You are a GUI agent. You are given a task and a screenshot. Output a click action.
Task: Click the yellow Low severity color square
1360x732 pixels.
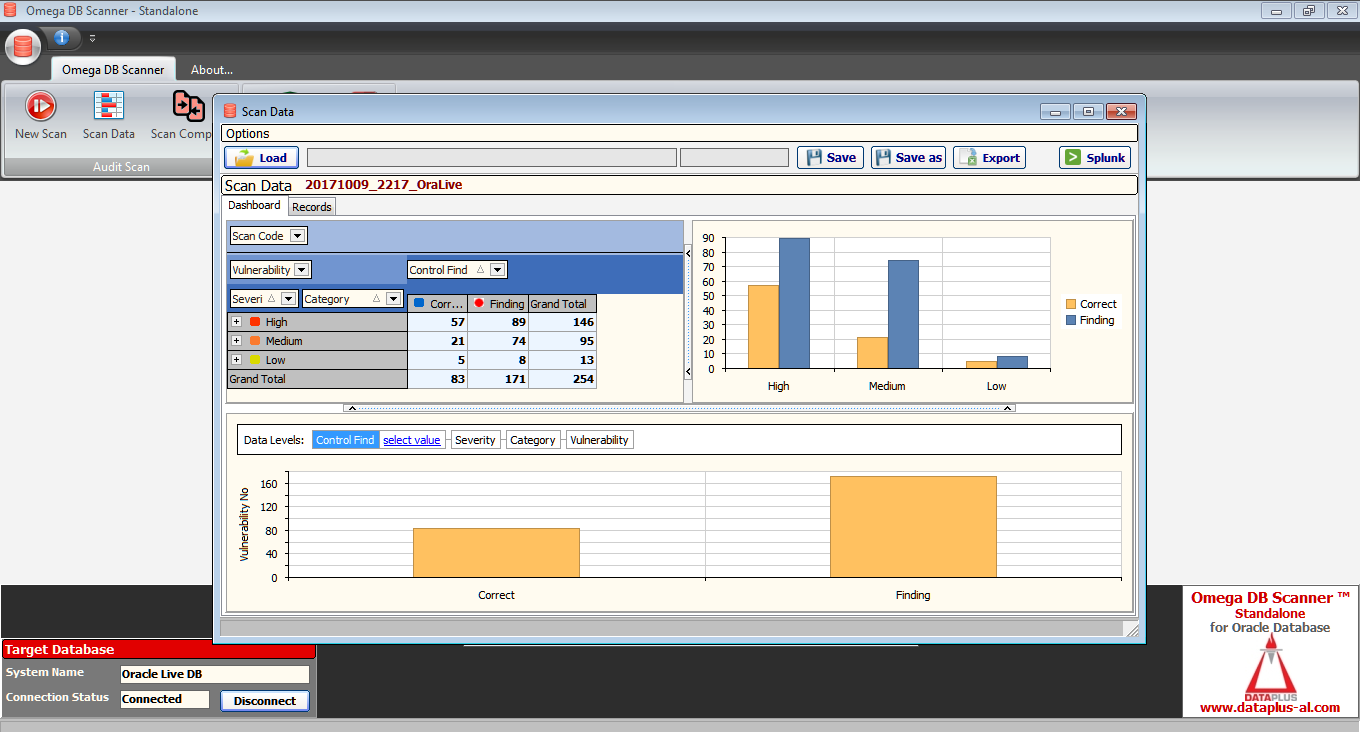click(255, 360)
